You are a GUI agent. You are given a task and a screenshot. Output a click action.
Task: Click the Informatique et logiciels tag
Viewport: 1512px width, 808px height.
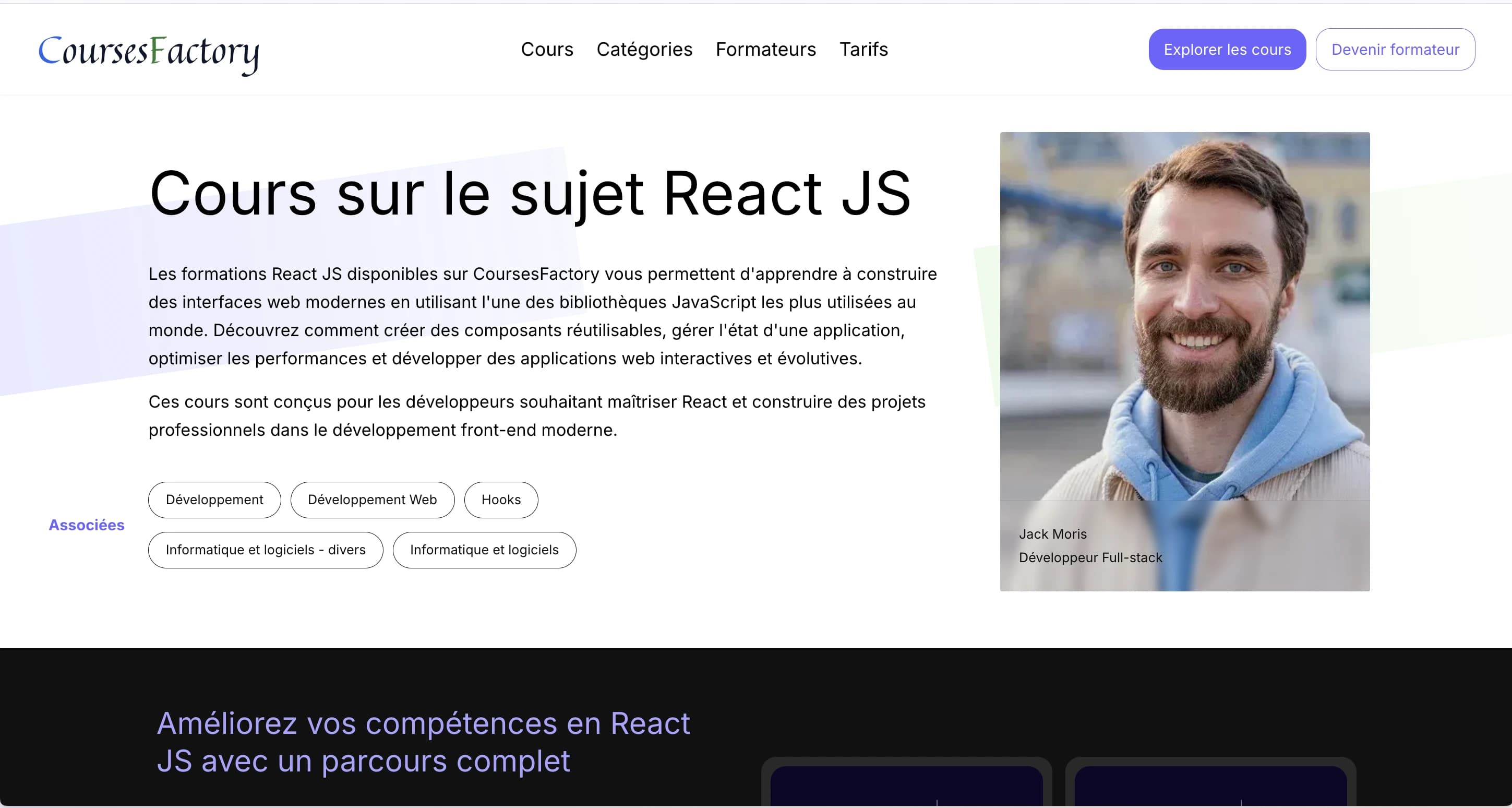(484, 550)
